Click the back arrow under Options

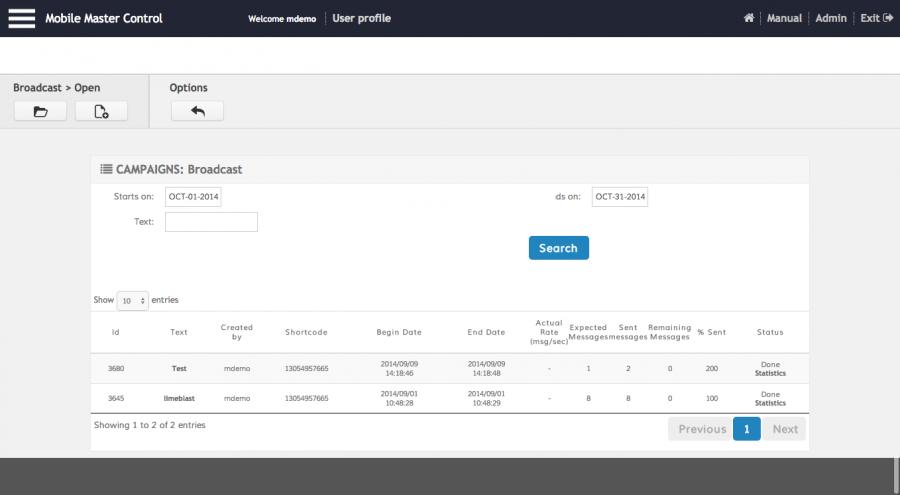point(197,111)
